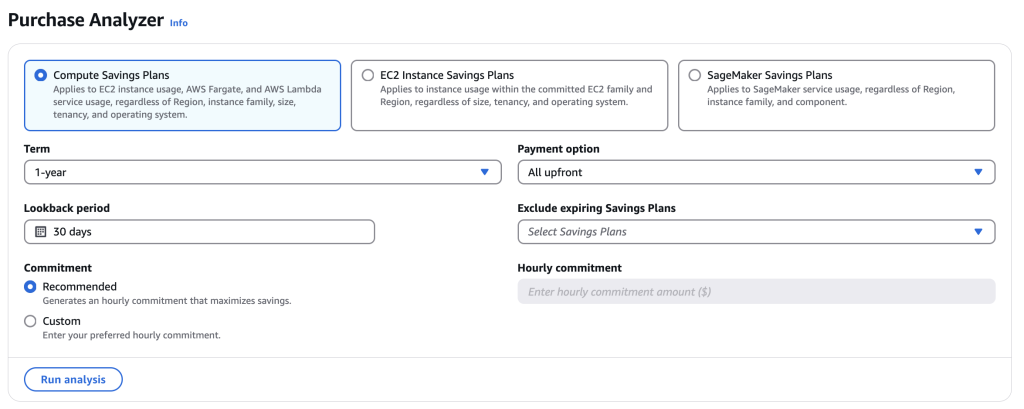
Task: Click the Lookback period 30 days field
Action: [x=199, y=232]
